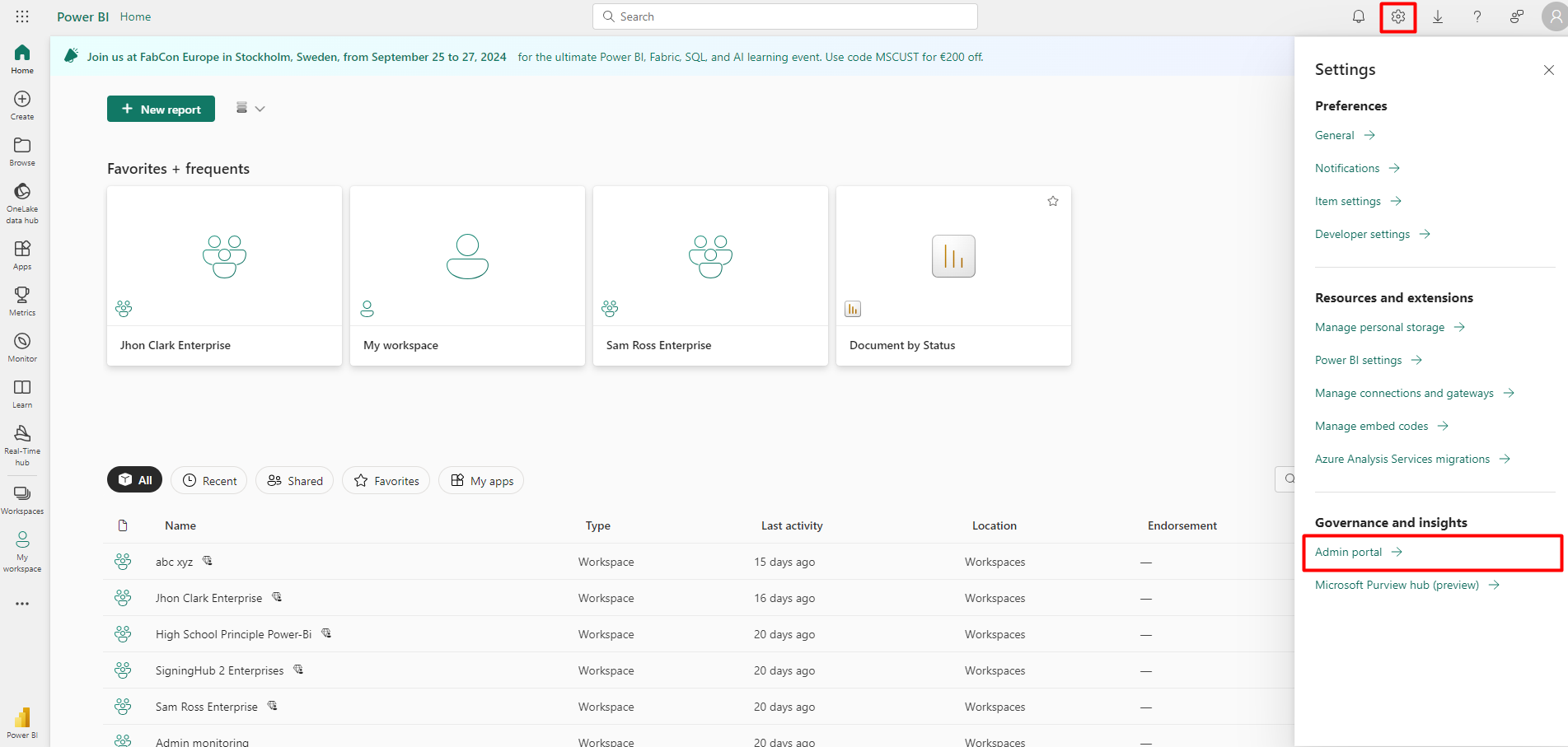The image size is (1568, 747).
Task: Select the Favorites filter tab
Action: pos(386,480)
